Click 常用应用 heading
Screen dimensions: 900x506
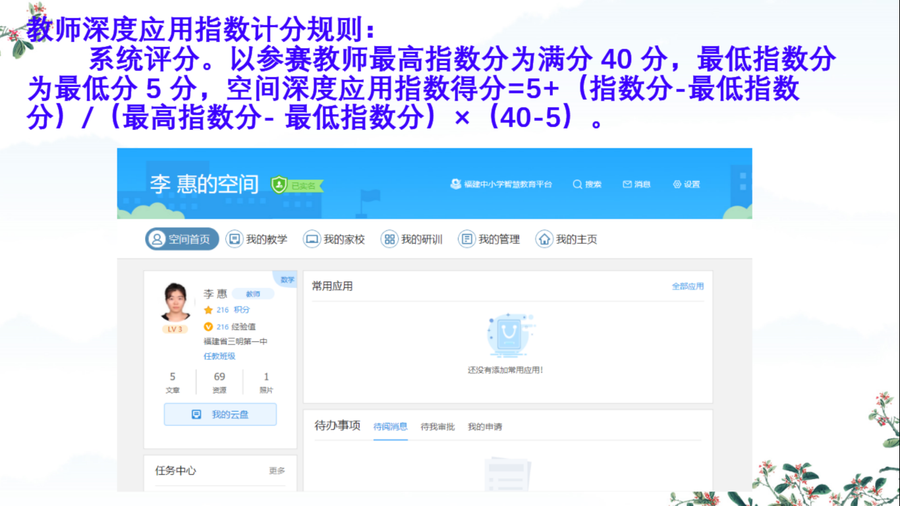332,286
